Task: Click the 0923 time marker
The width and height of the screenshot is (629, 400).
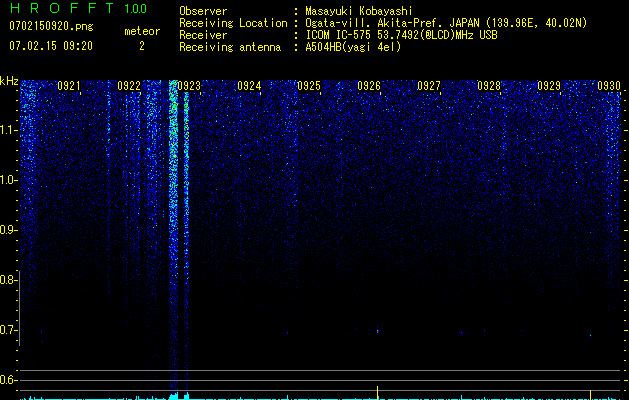Action: 189,86
